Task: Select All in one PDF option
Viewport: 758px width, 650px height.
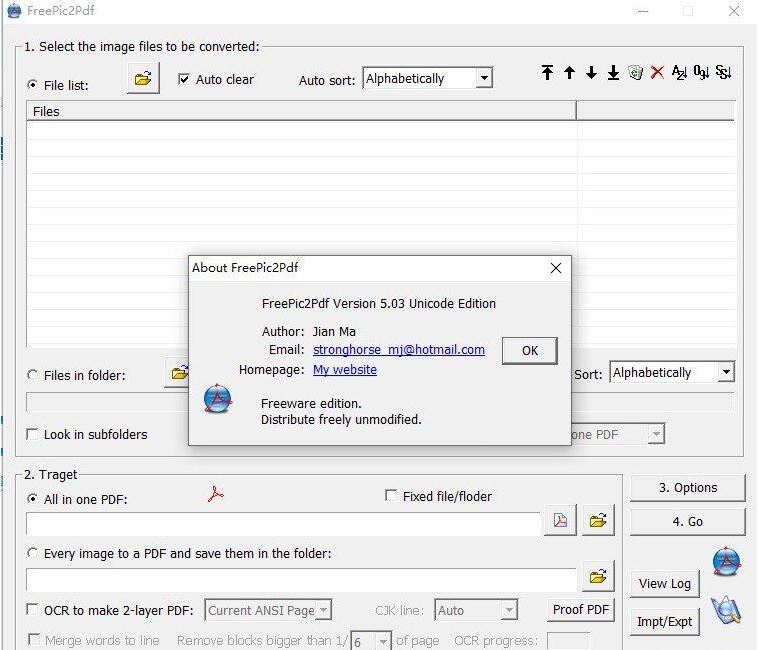Action: (32, 498)
